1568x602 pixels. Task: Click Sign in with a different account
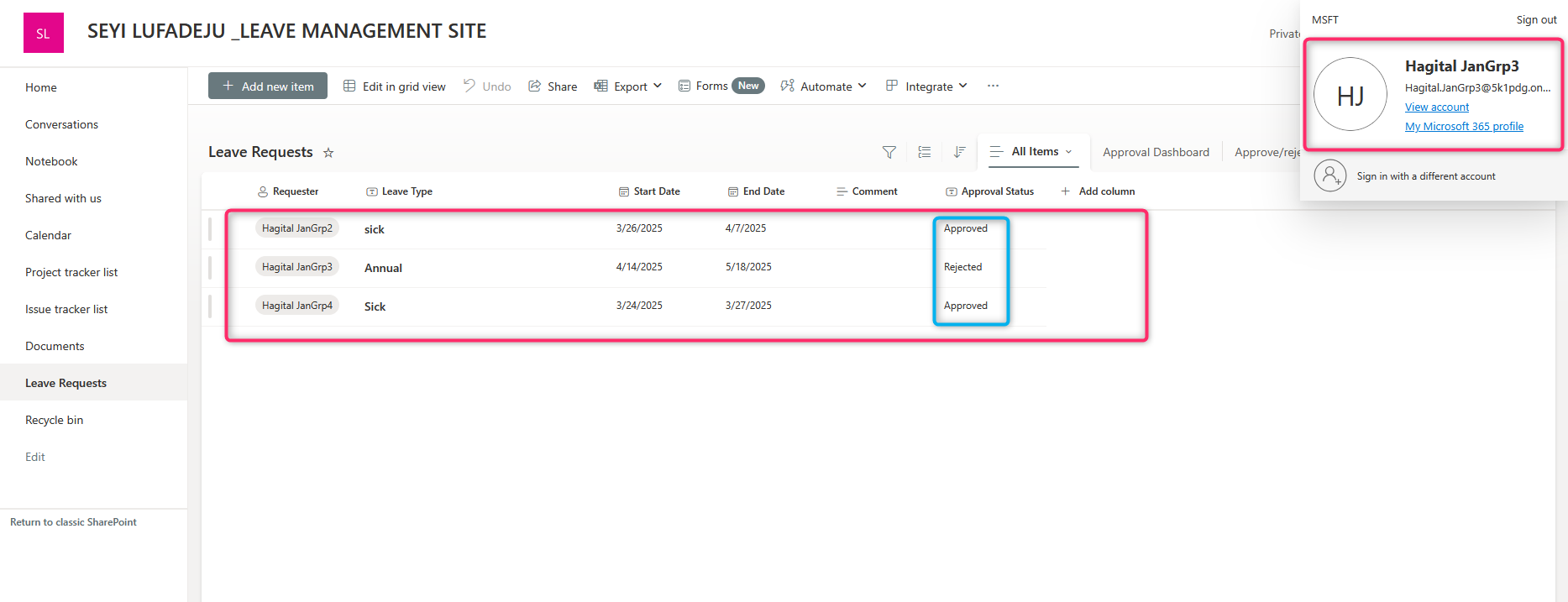point(1425,176)
